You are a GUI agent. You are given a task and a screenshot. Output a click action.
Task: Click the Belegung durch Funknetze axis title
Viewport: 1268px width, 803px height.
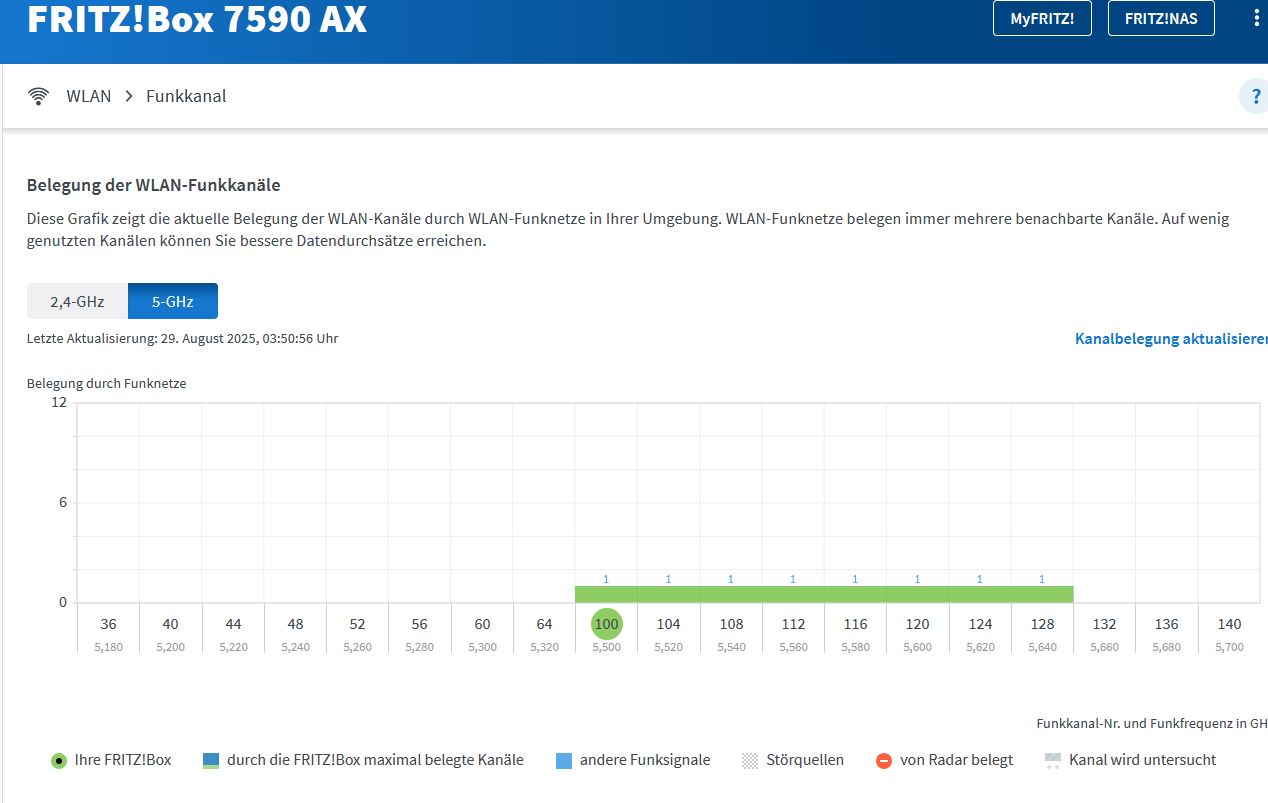pyautogui.click(x=106, y=383)
